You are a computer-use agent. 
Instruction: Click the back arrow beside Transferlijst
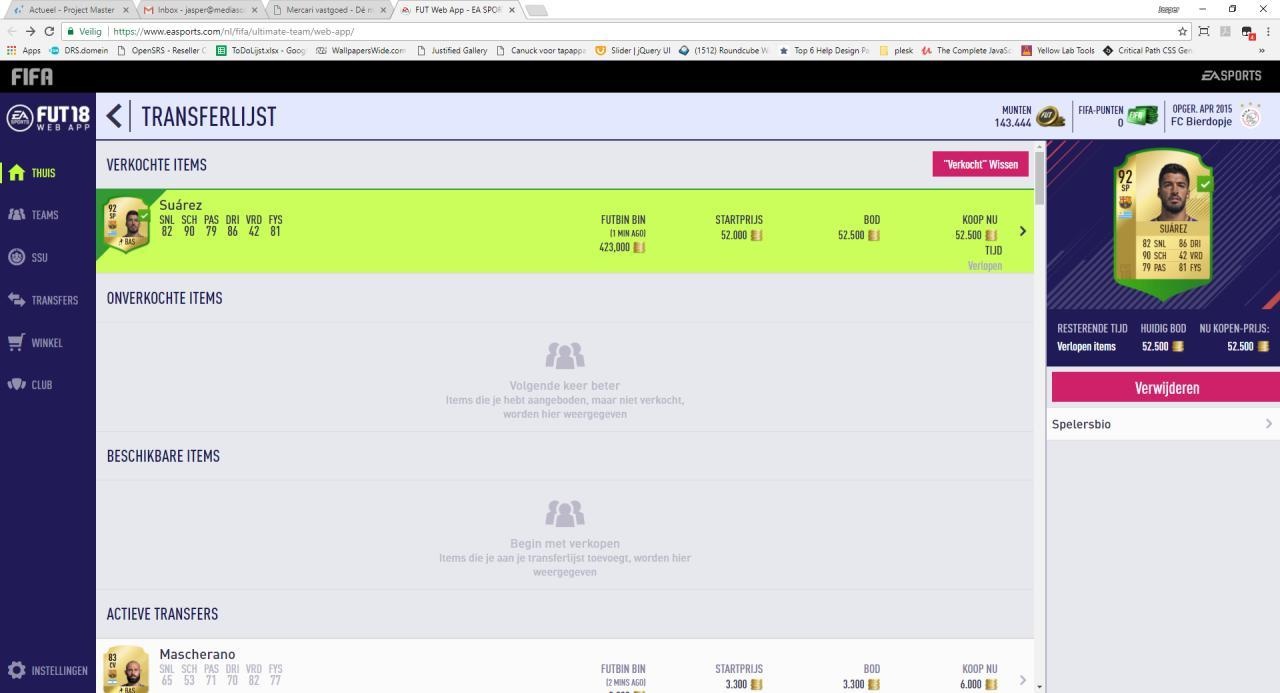pyautogui.click(x=115, y=116)
